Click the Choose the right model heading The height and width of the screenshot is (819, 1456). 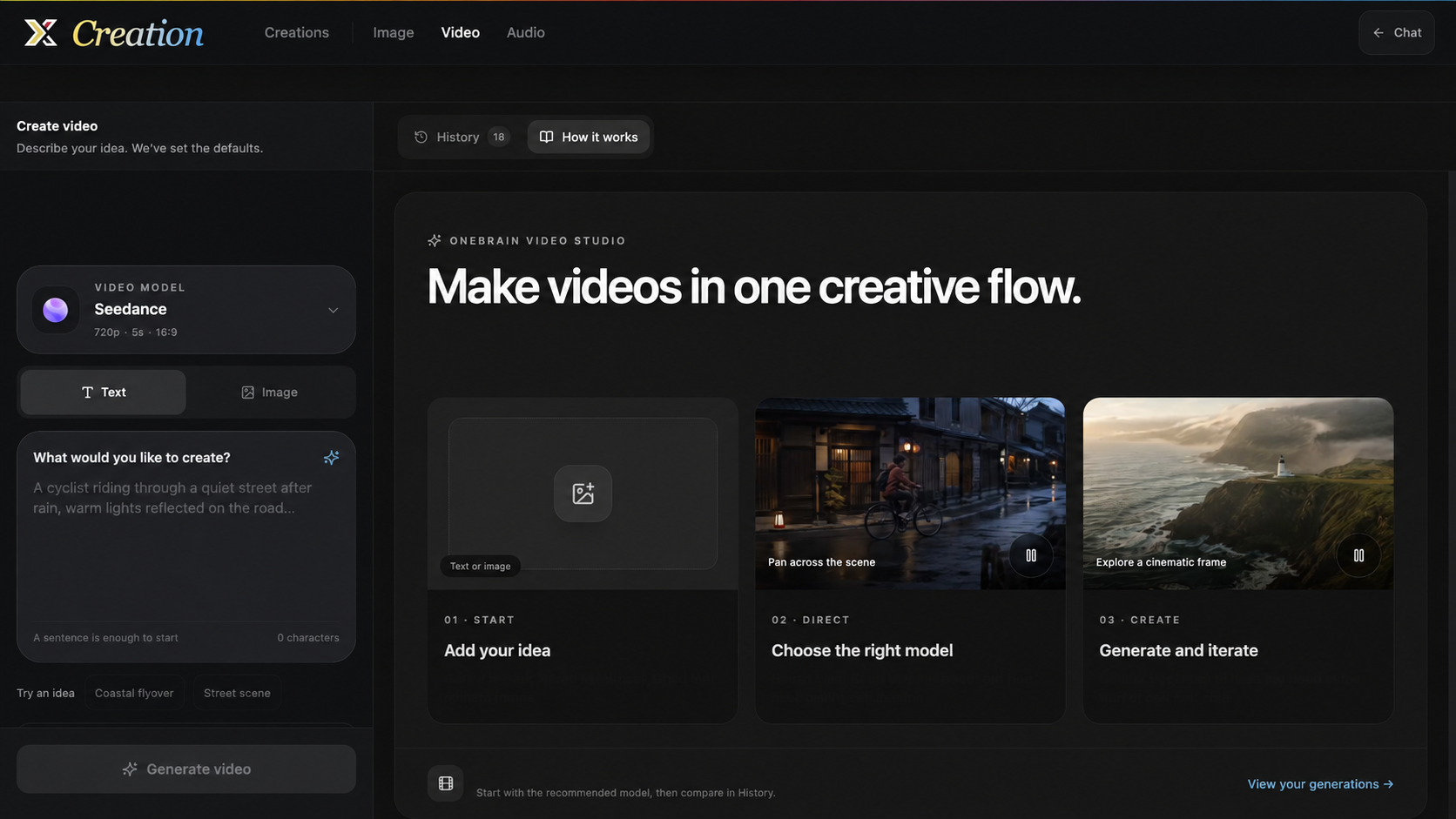(862, 650)
